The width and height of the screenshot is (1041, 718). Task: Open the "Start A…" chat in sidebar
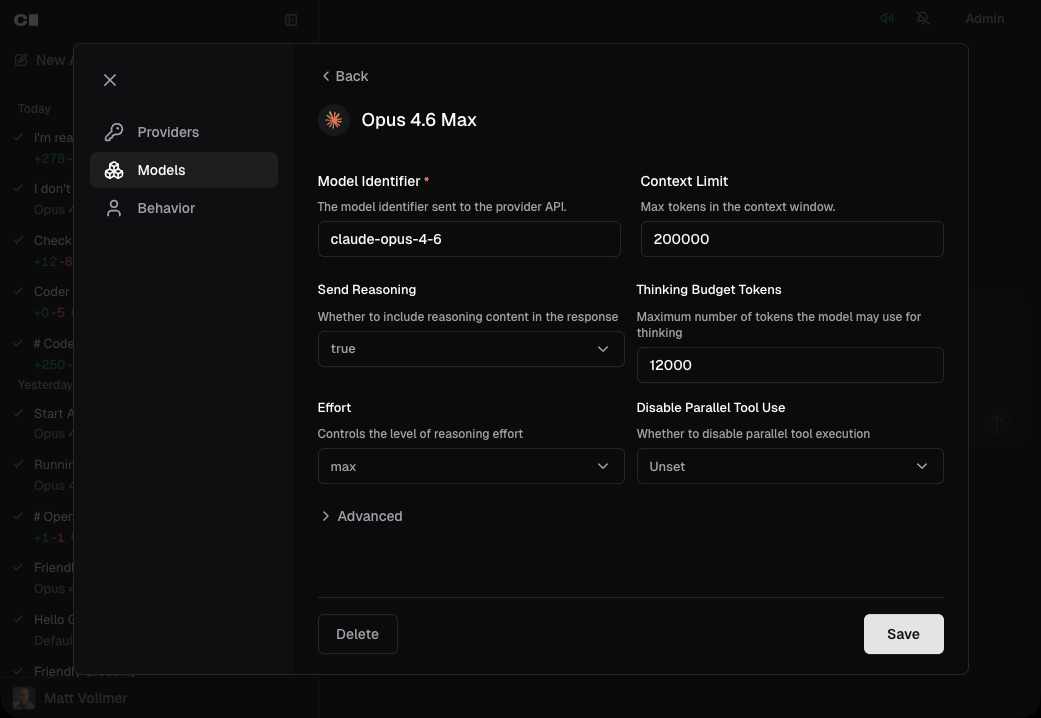click(43, 423)
